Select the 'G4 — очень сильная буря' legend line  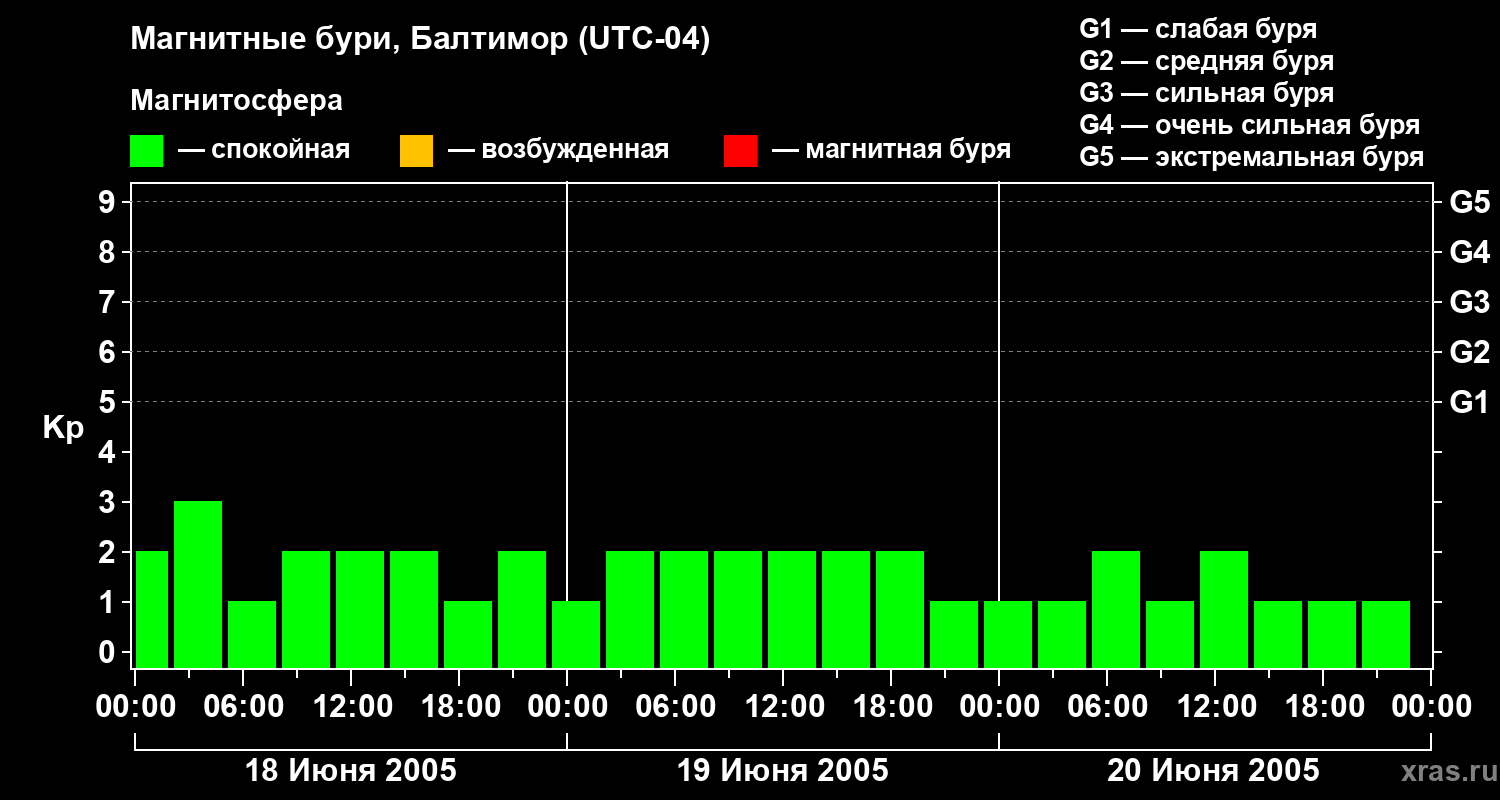[1249, 125]
